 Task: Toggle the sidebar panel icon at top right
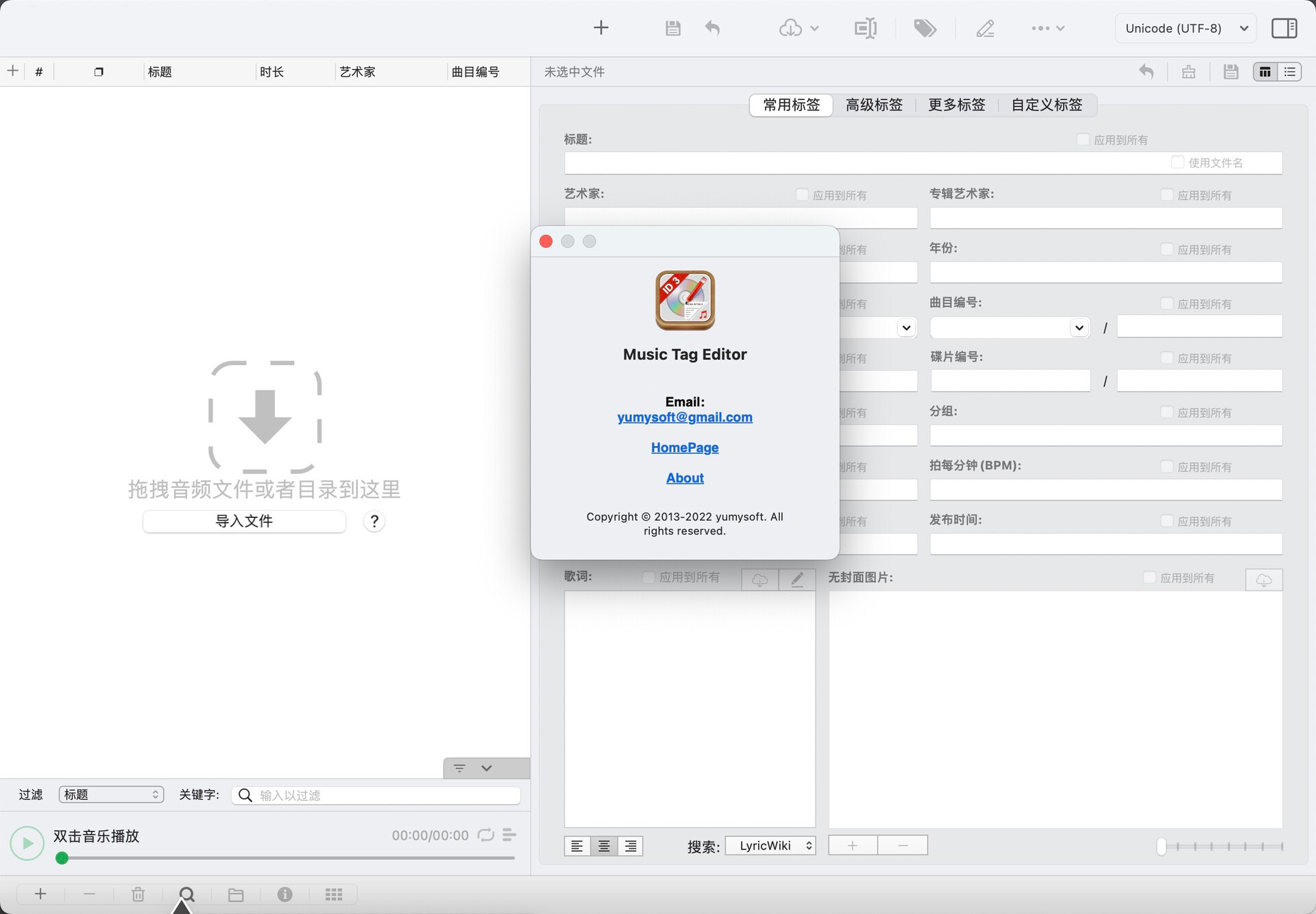(x=1284, y=28)
